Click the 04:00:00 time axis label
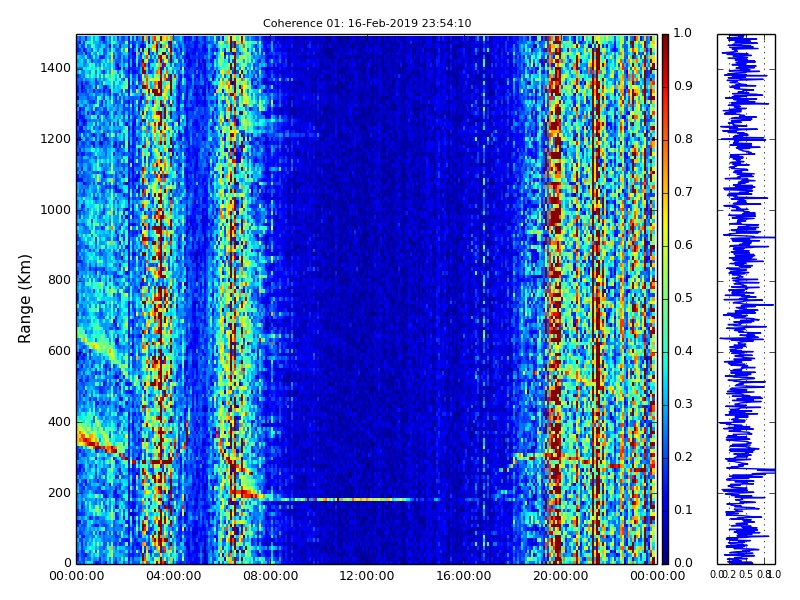 click(x=173, y=576)
